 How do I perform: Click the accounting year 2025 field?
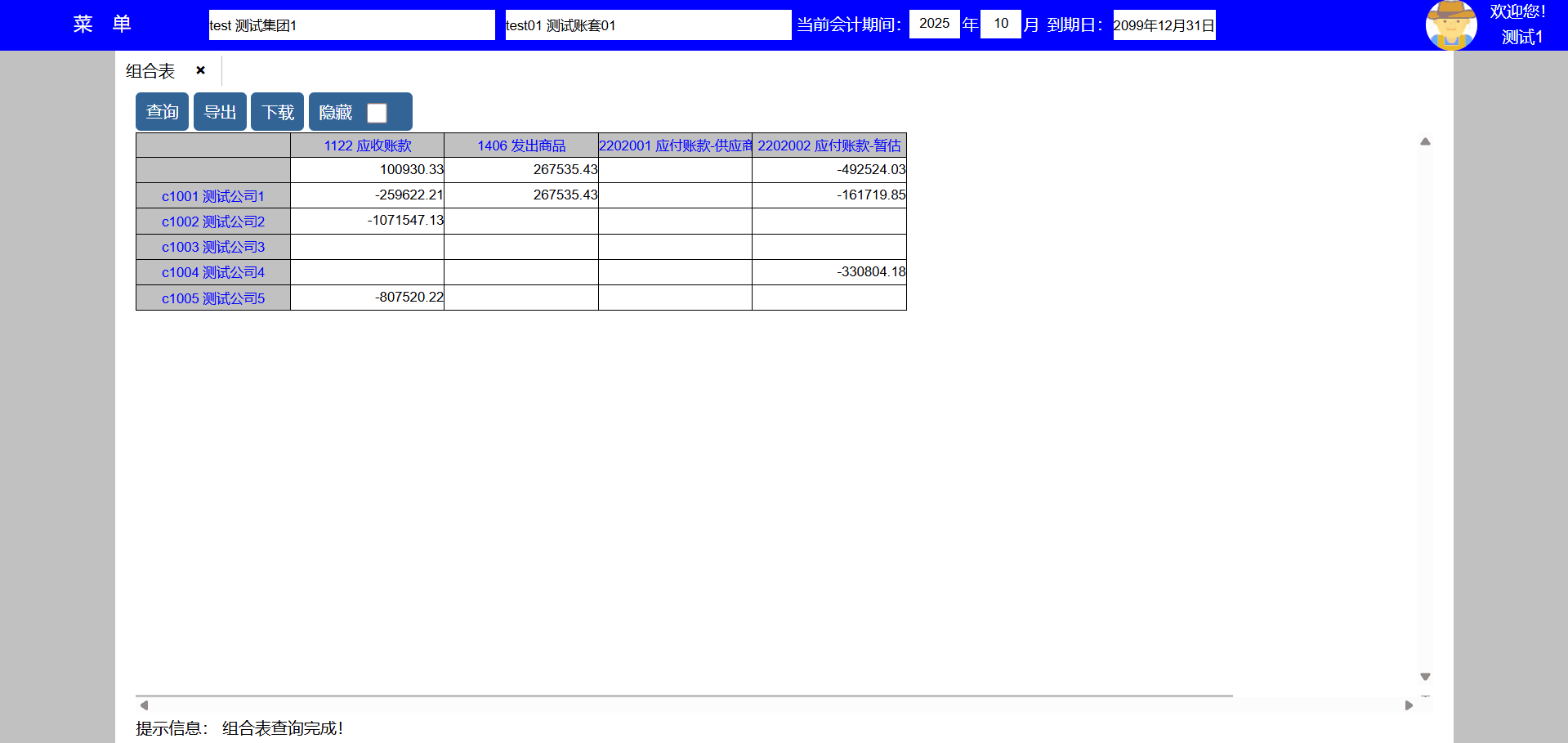coord(934,24)
